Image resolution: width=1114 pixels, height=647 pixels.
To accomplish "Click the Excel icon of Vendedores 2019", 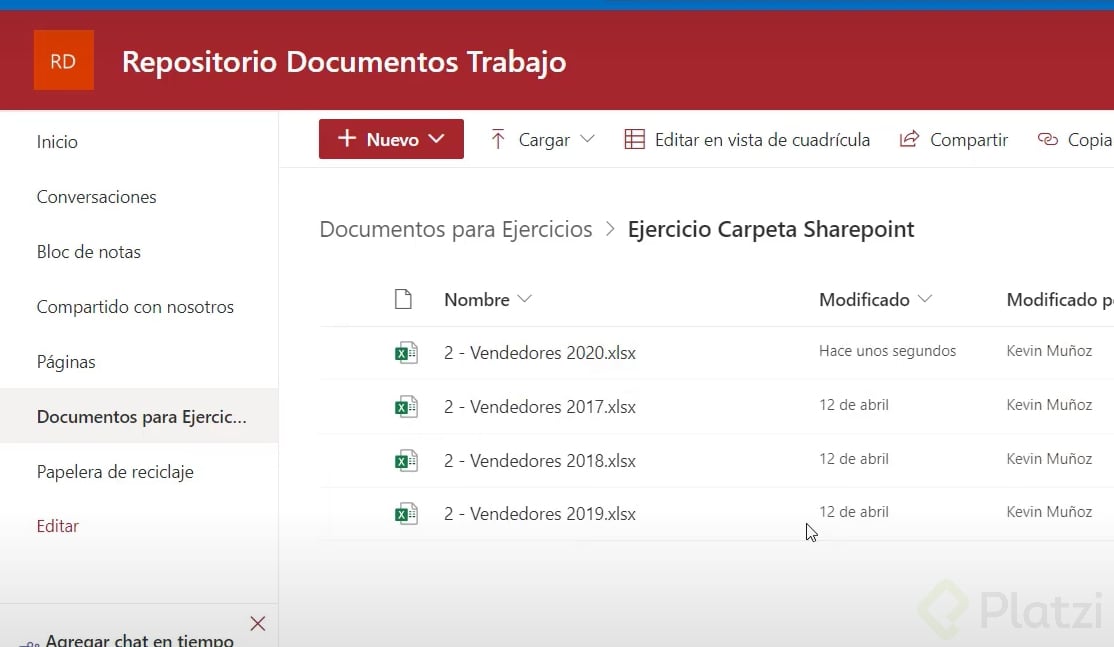I will (406, 513).
